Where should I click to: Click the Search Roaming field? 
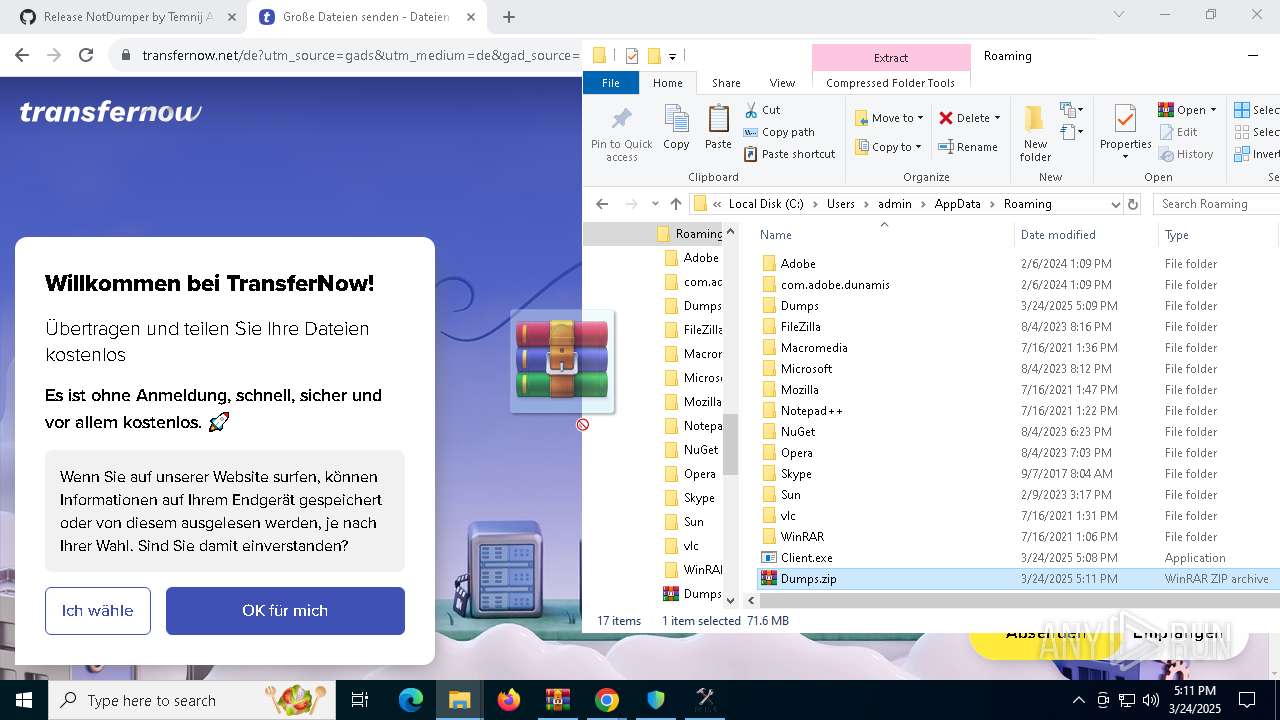click(x=1216, y=204)
